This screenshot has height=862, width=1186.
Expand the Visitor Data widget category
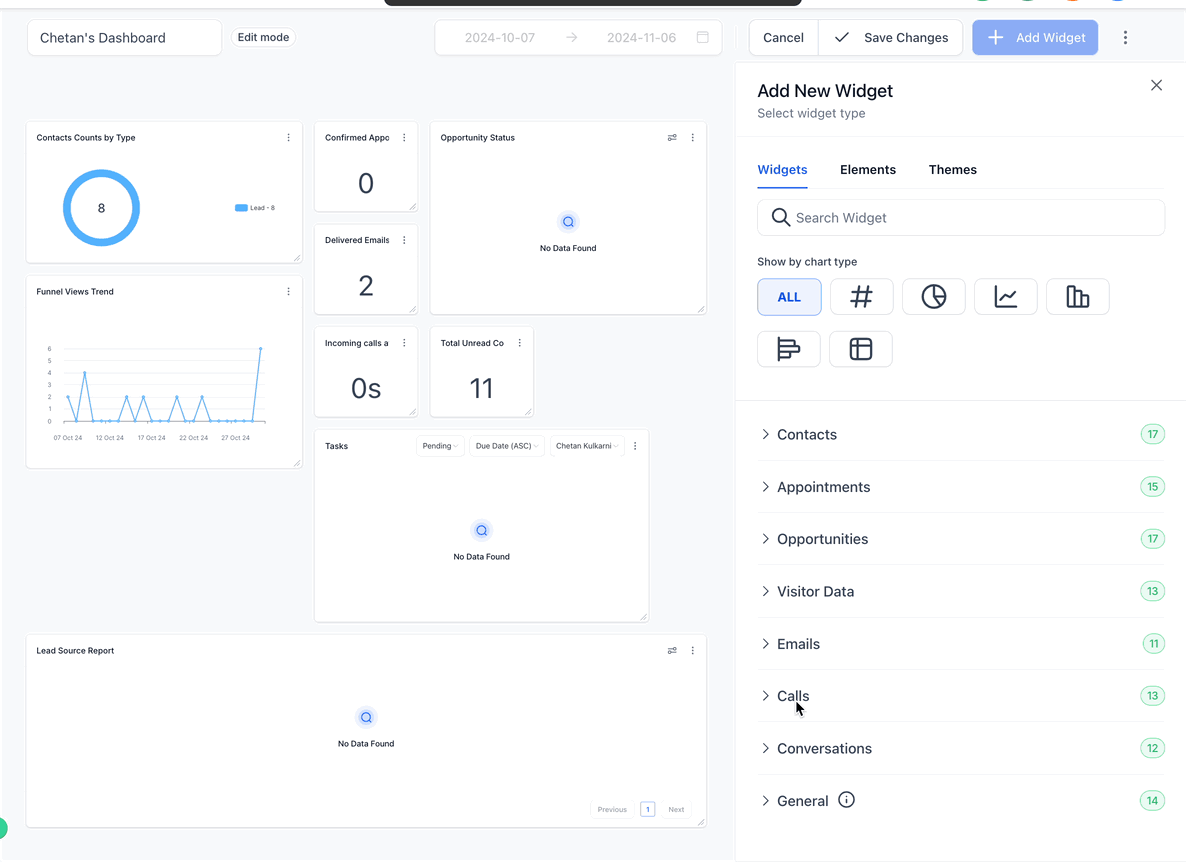tap(961, 591)
